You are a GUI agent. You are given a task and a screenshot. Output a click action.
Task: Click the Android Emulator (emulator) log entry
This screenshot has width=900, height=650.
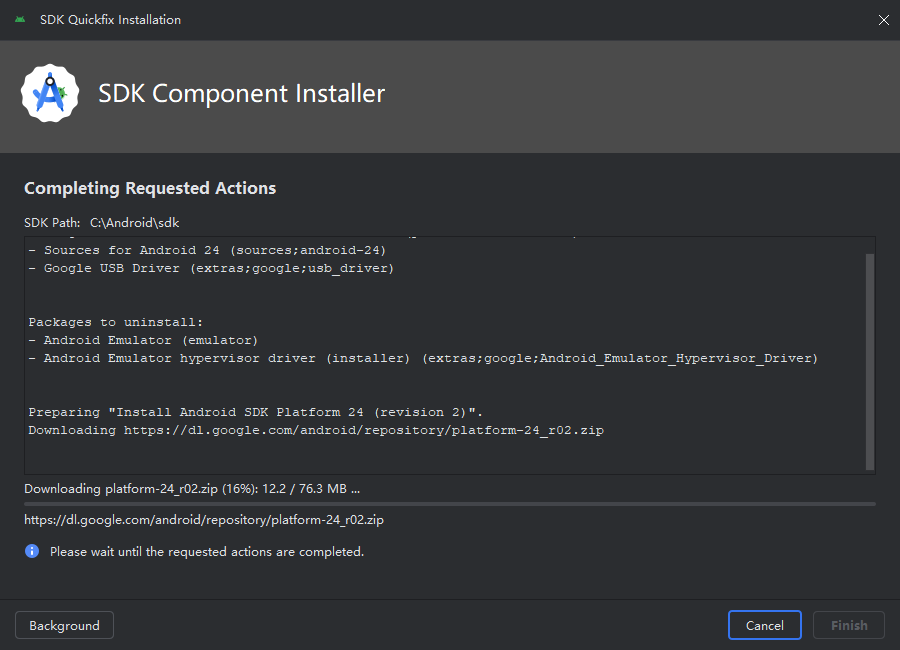pos(143,340)
